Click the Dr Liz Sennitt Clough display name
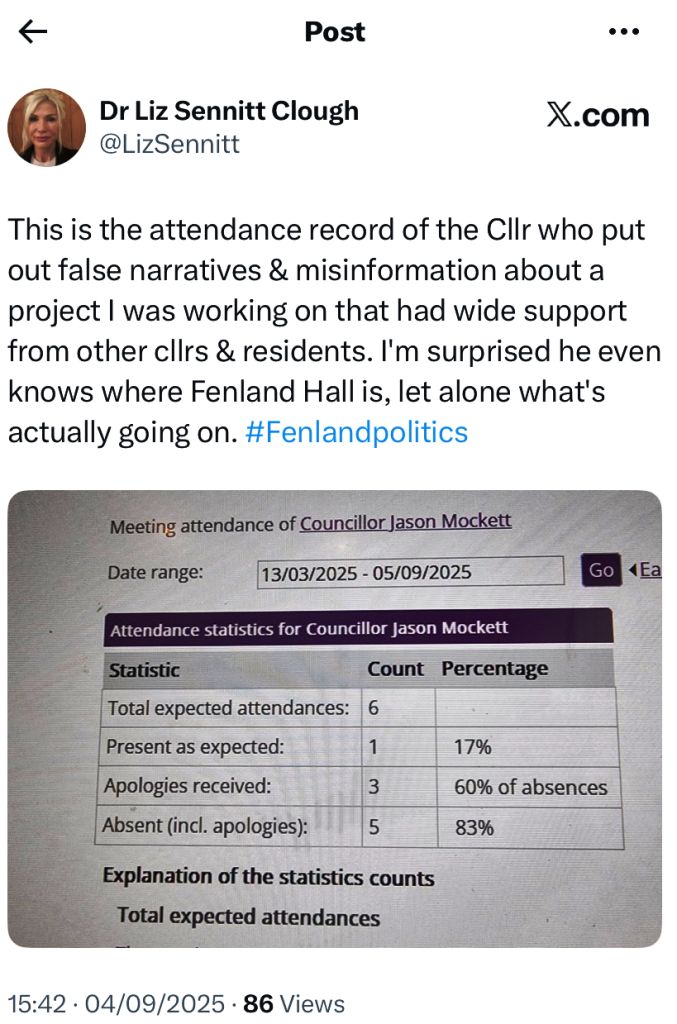This screenshot has height=1024, width=677. (229, 111)
